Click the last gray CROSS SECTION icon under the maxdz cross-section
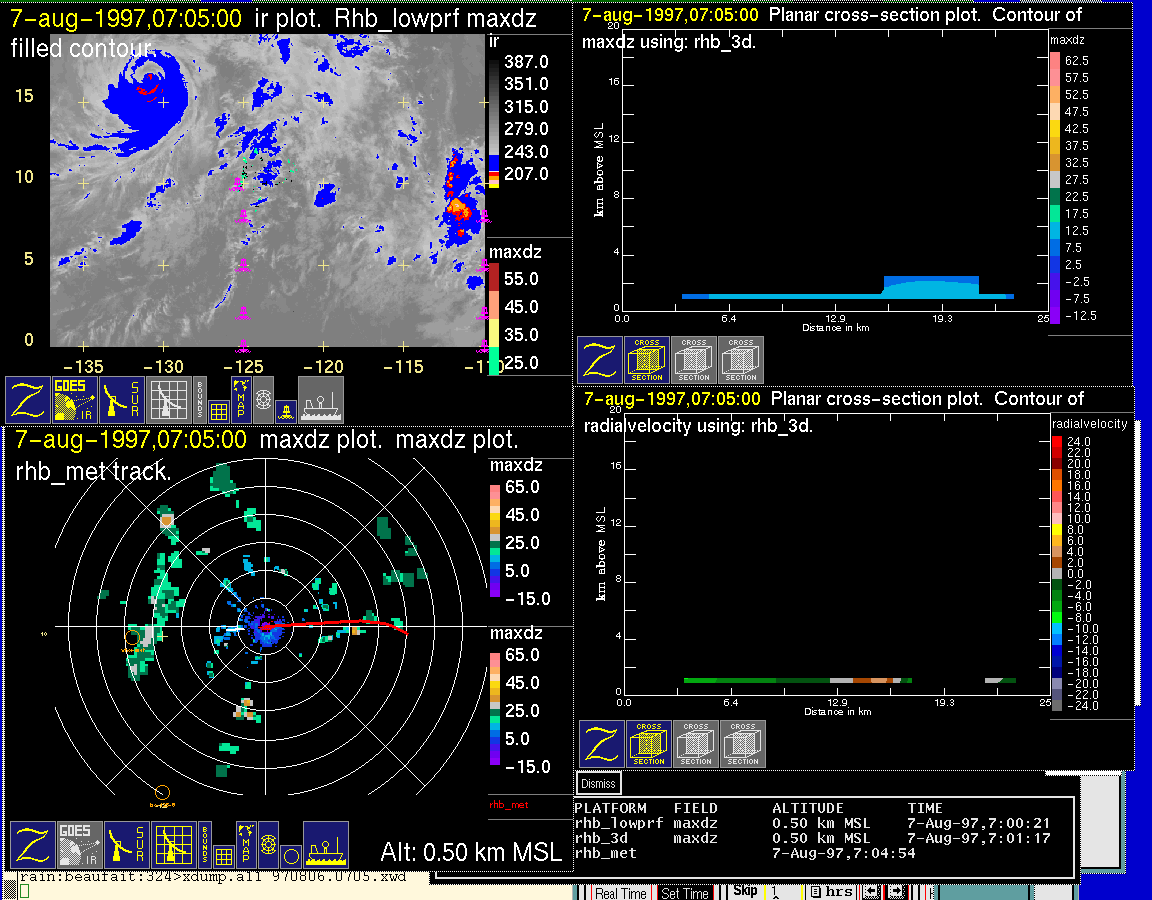Screen dimensions: 1152x900 click(741, 360)
